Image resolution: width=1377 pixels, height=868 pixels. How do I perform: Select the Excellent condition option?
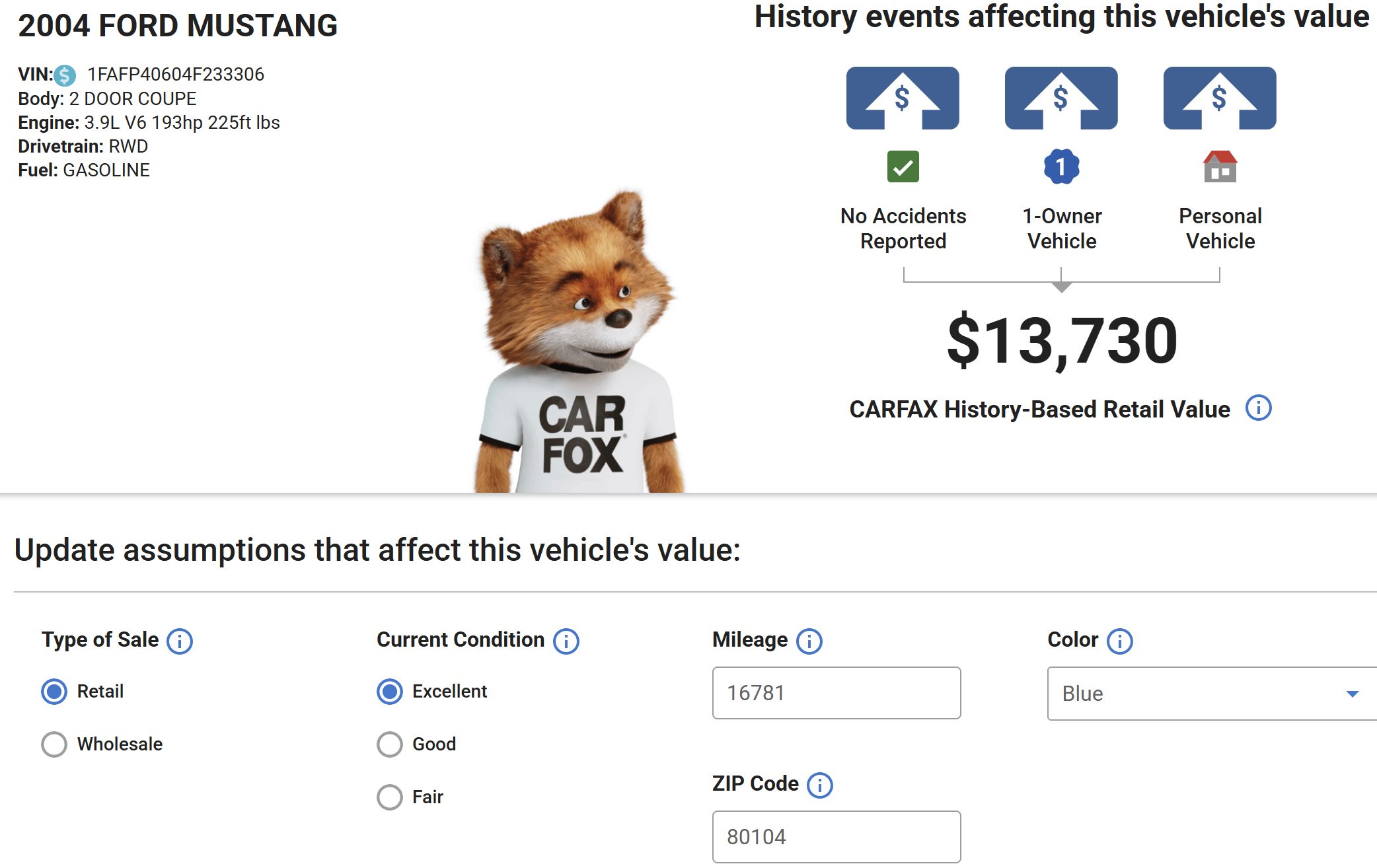[x=390, y=692]
